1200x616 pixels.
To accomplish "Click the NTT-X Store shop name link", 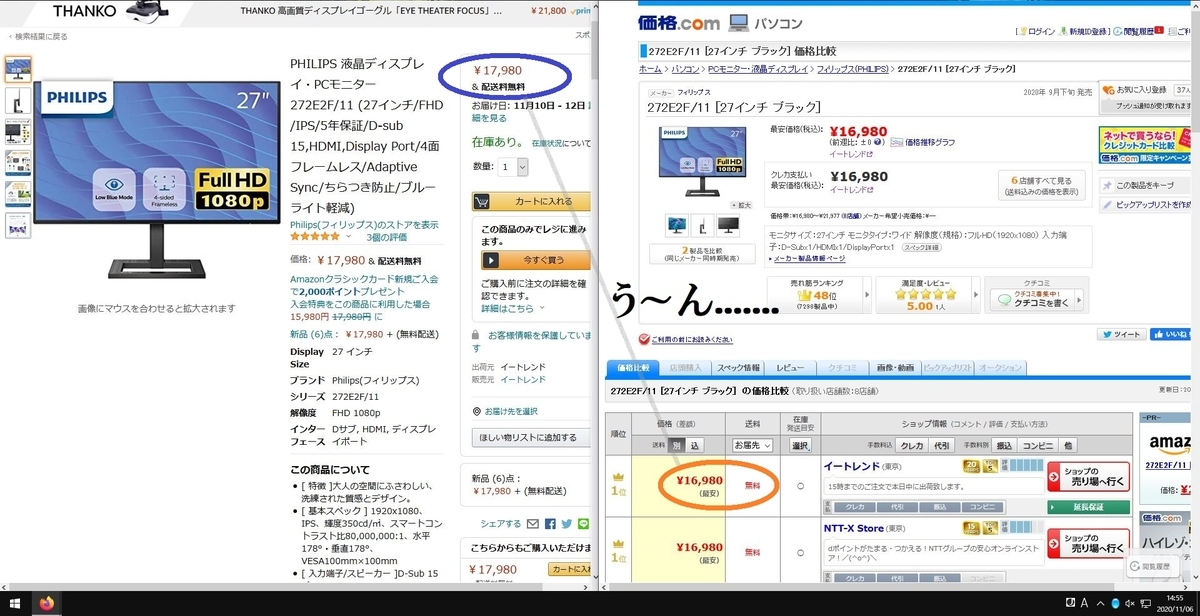I will tap(853, 528).
